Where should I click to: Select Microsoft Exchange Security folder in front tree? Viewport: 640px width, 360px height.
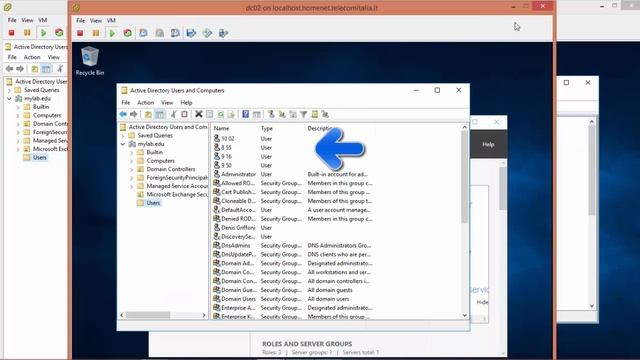point(177,195)
